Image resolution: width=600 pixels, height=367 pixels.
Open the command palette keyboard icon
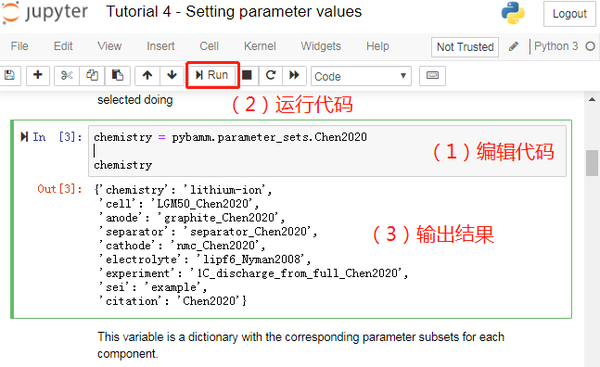point(432,75)
